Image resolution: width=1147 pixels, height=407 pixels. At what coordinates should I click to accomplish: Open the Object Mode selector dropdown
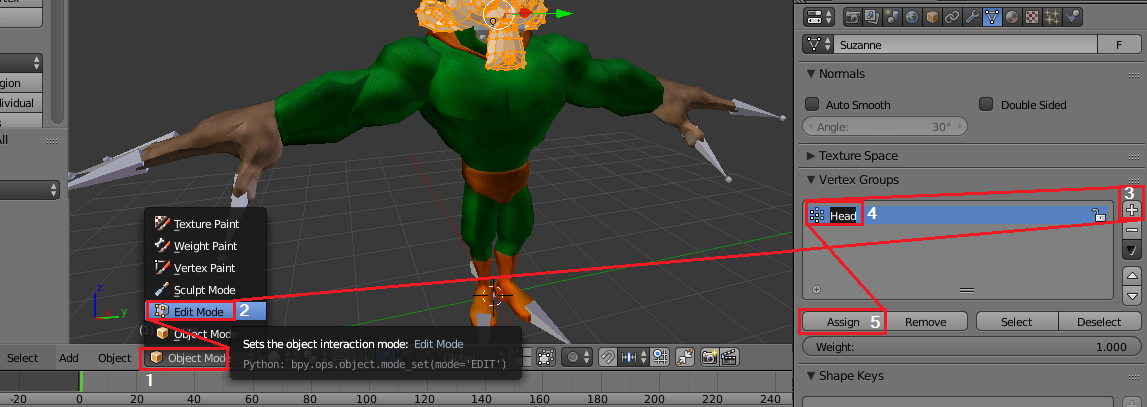point(186,358)
